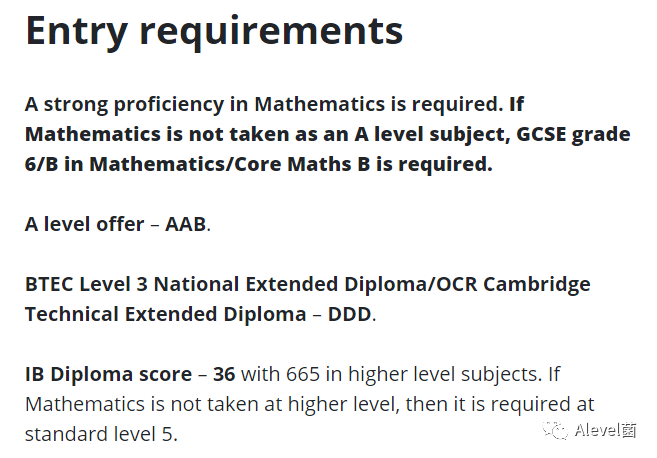657x458 pixels.
Task: Click the Alevel菌 watermark text
Action: [x=605, y=430]
